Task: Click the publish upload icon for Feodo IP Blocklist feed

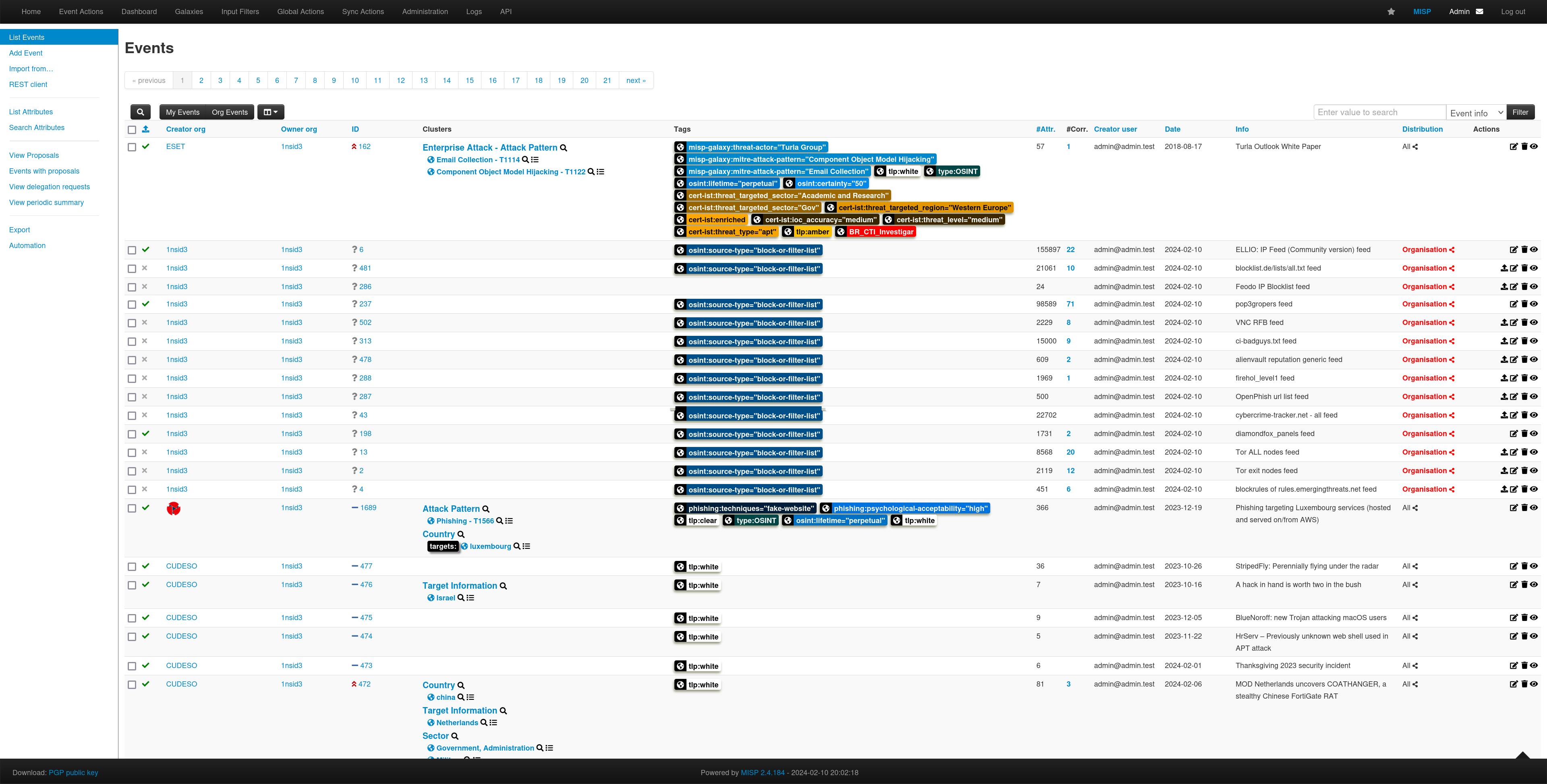Action: pyautogui.click(x=1504, y=286)
